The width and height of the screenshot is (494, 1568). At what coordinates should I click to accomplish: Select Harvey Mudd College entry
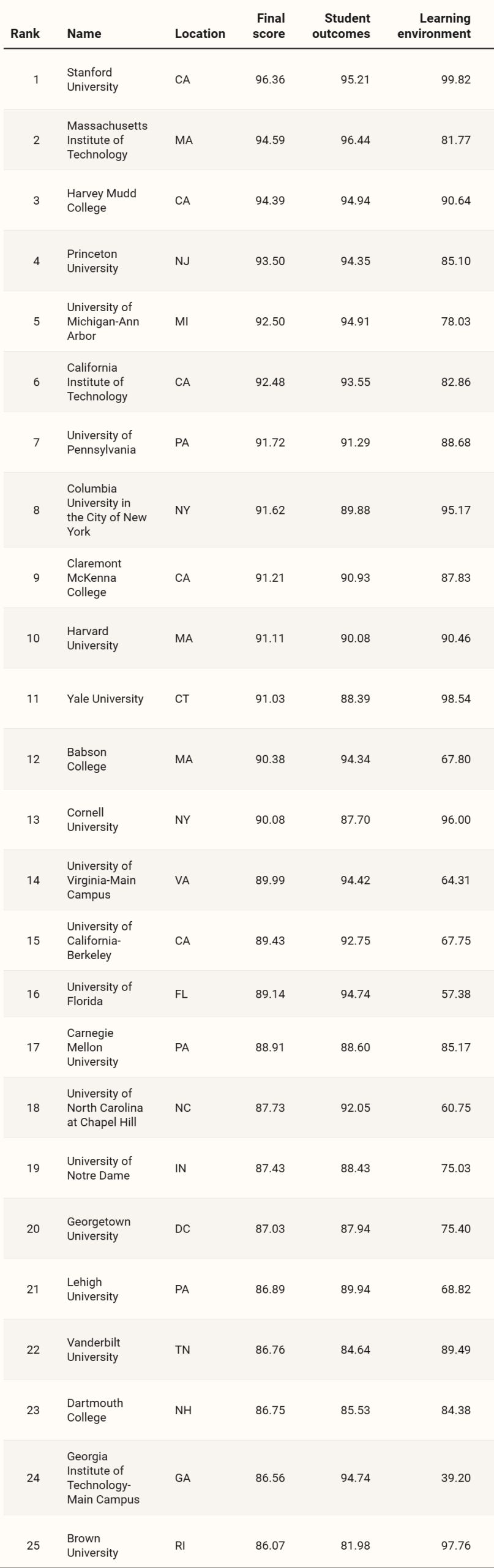coord(102,201)
